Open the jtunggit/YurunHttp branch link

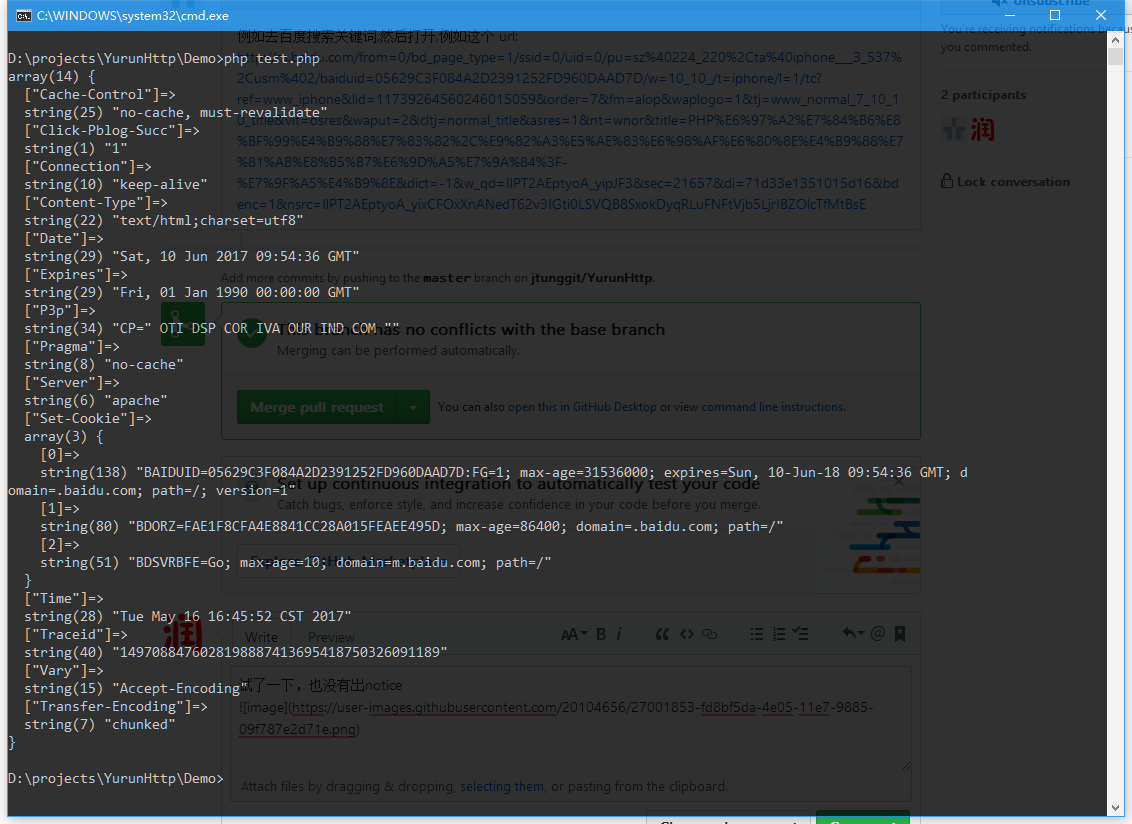pos(591,278)
